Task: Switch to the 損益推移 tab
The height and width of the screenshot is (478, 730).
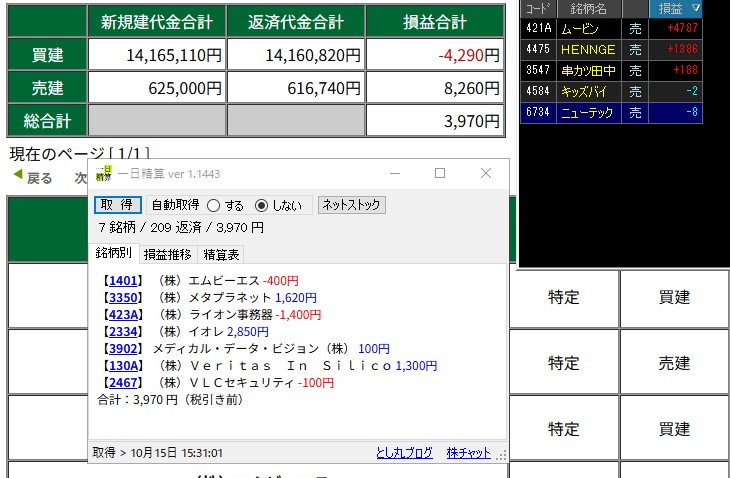Action: pyautogui.click(x=166, y=254)
